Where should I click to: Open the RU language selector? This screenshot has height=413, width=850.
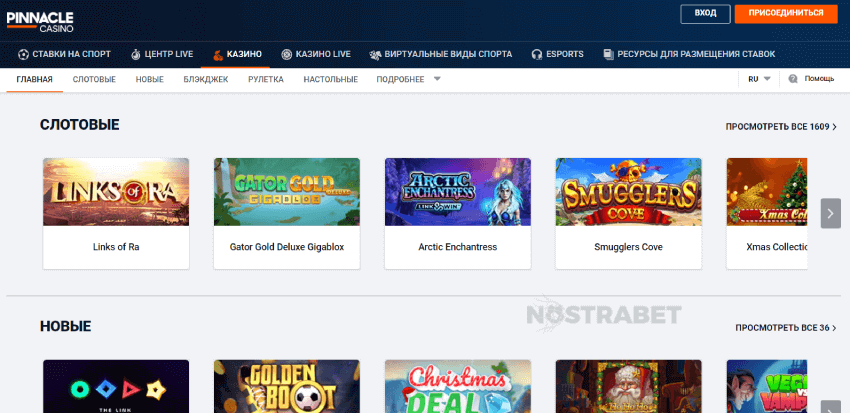[759, 79]
